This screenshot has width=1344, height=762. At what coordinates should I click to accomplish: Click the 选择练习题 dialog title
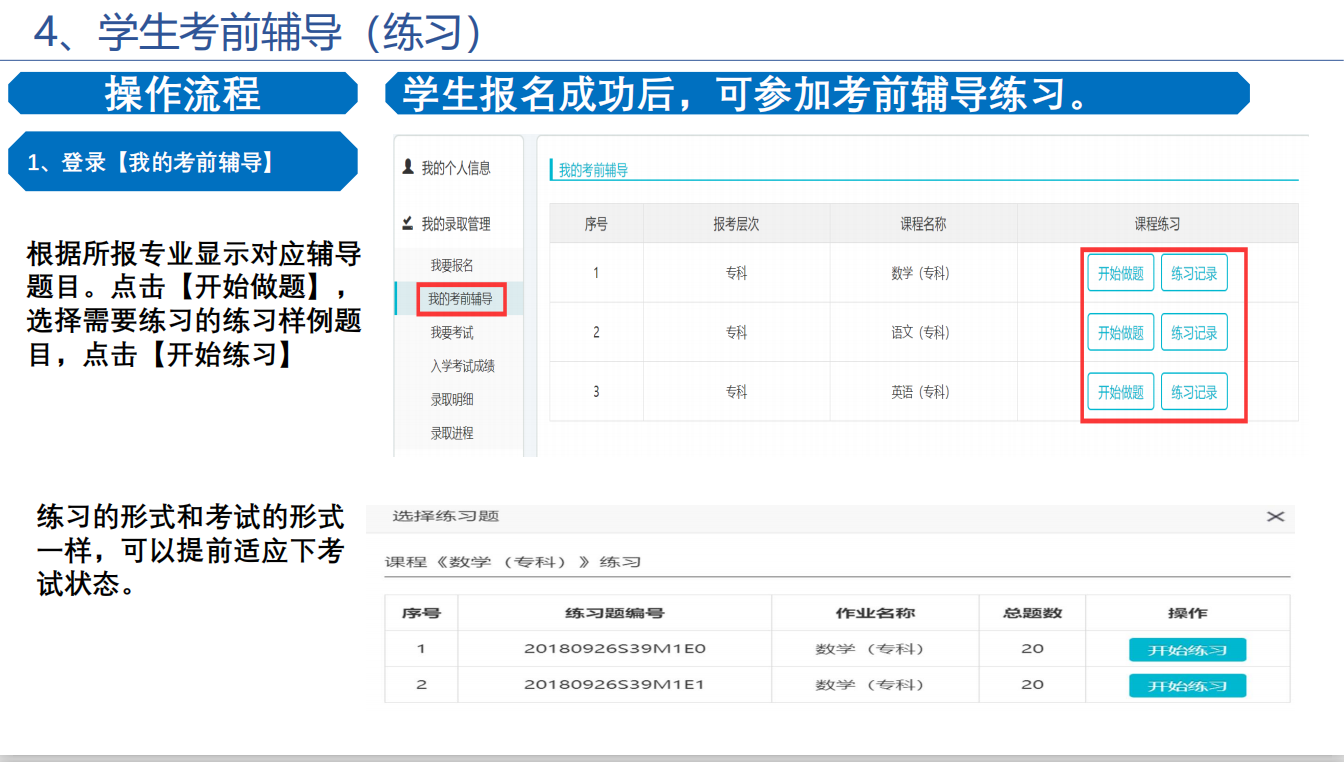point(446,517)
